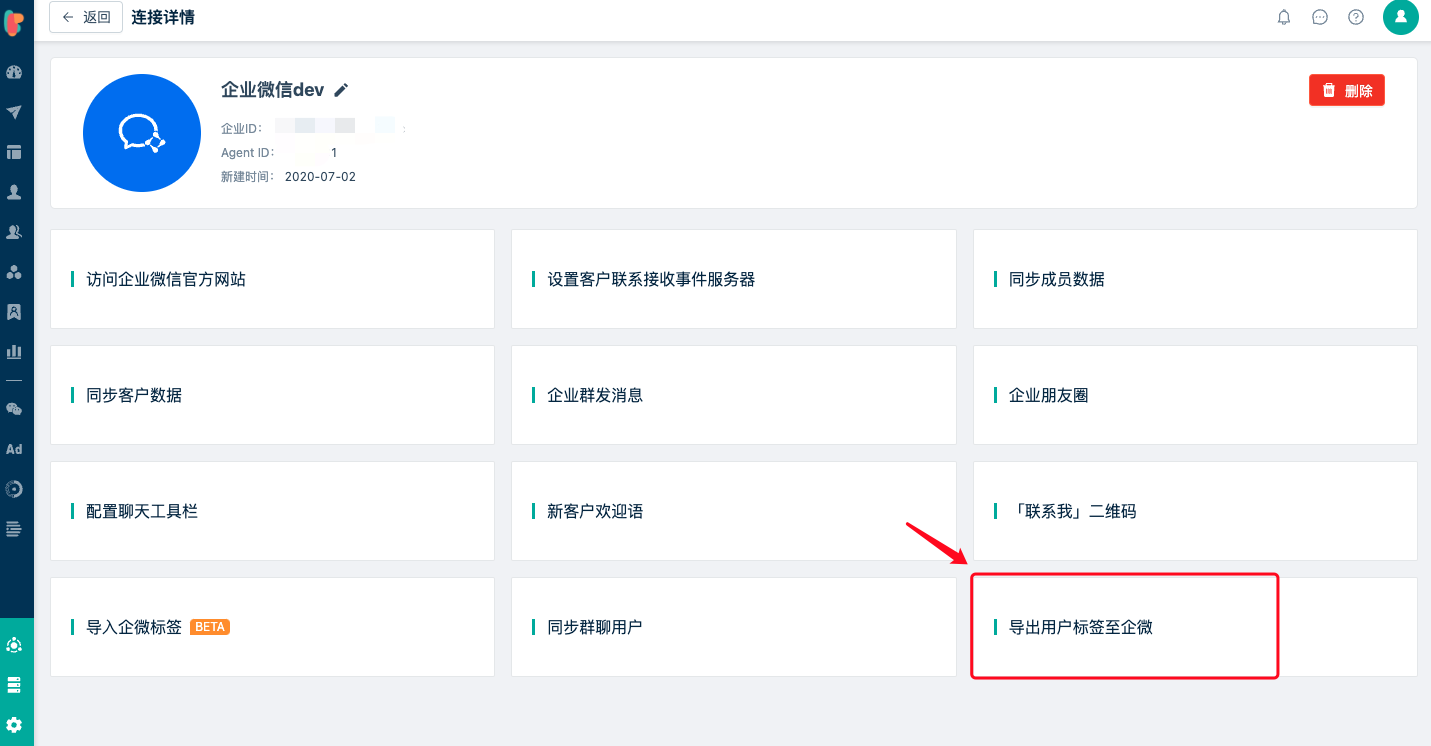The image size is (1431, 746).
Task: Open the 同步成员数据 card
Action: coord(1195,279)
